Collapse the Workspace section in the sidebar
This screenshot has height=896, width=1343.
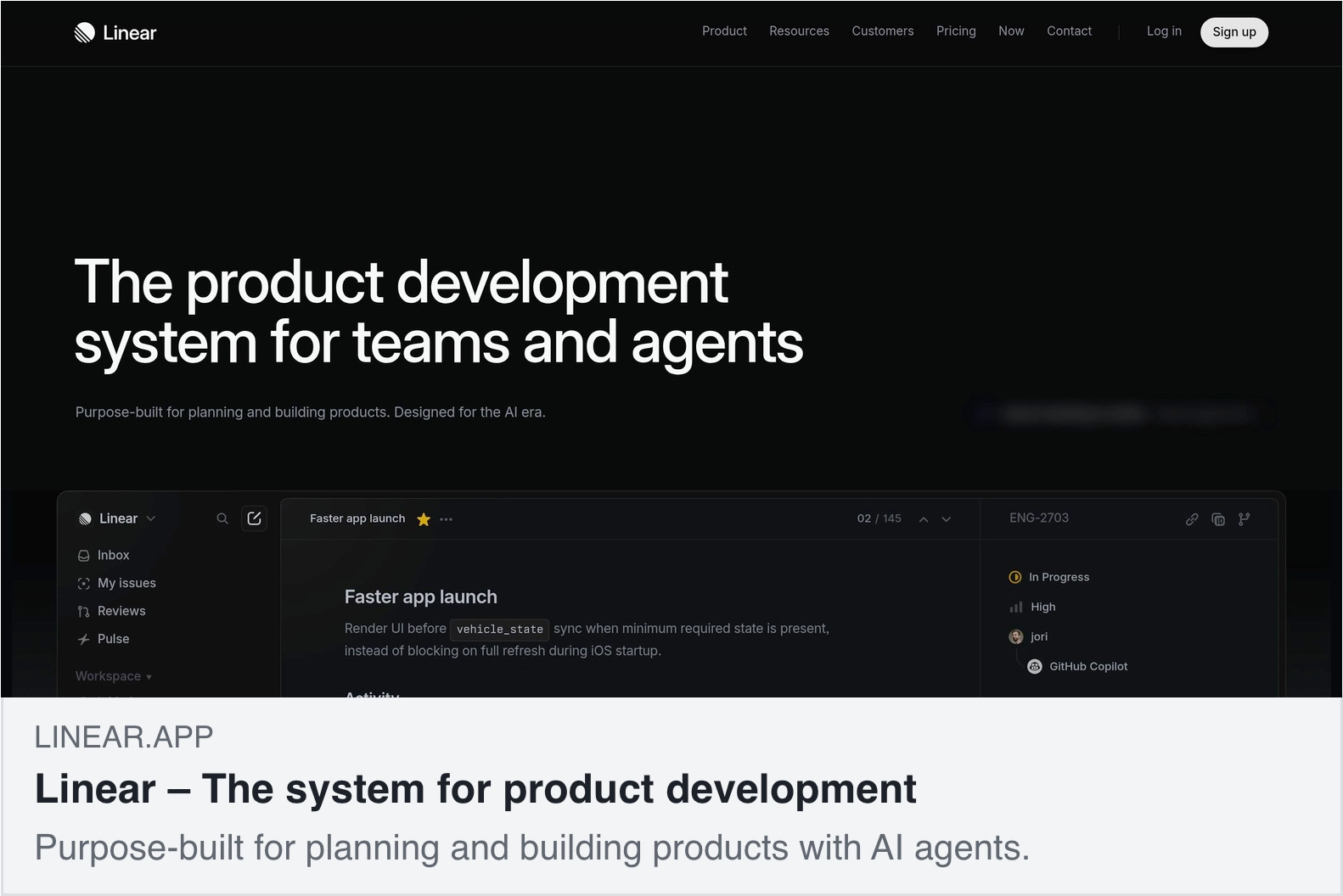[114, 676]
